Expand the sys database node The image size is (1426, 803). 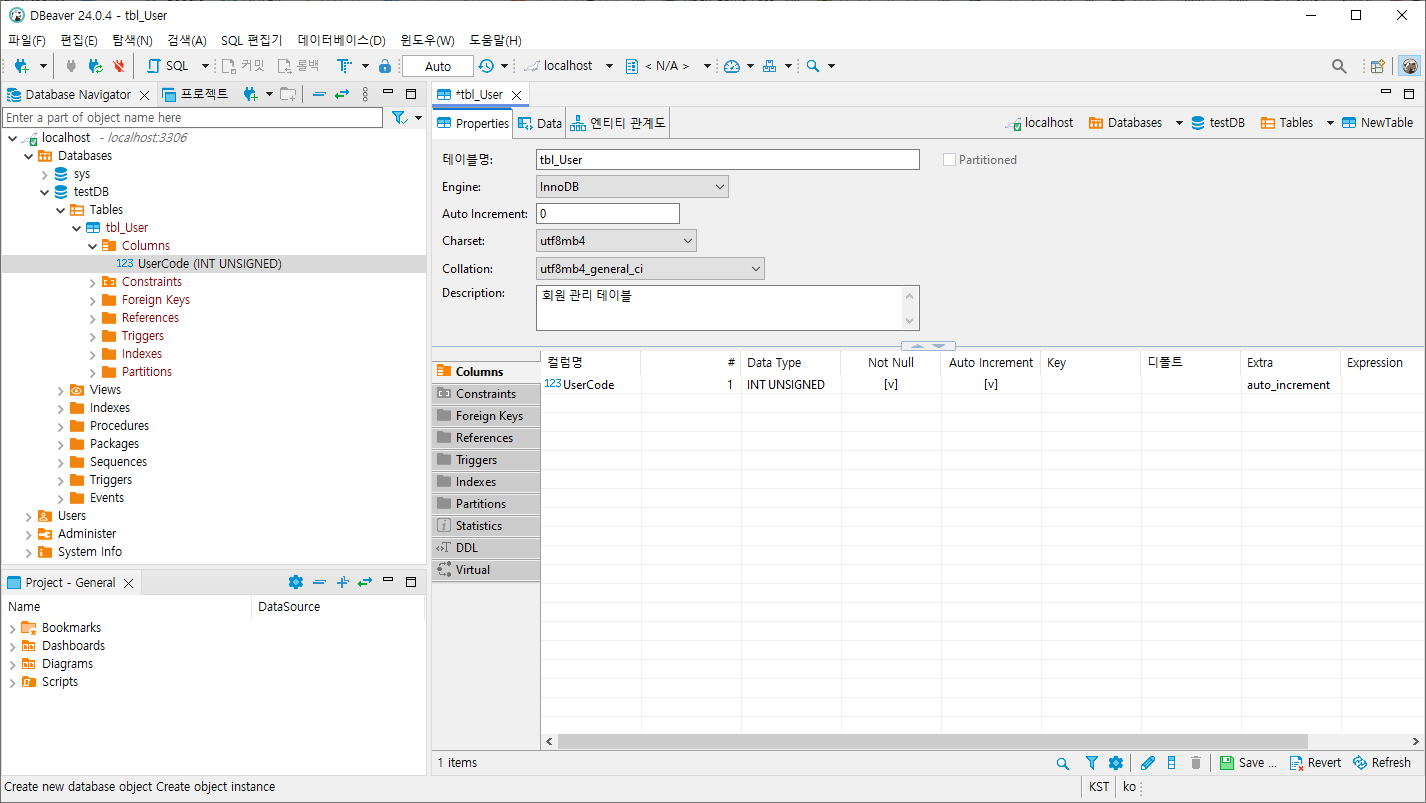pyautogui.click(x=44, y=174)
